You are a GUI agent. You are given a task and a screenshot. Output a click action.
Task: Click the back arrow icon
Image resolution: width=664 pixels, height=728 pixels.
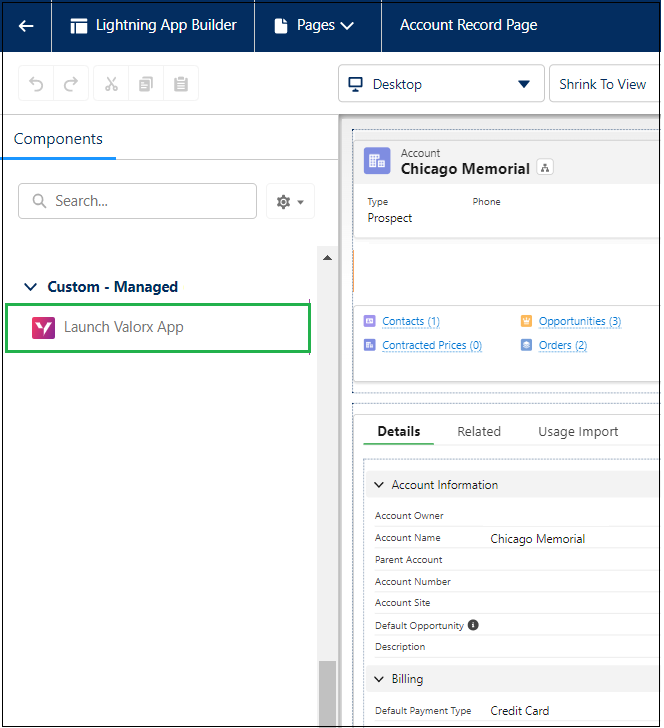[26, 26]
